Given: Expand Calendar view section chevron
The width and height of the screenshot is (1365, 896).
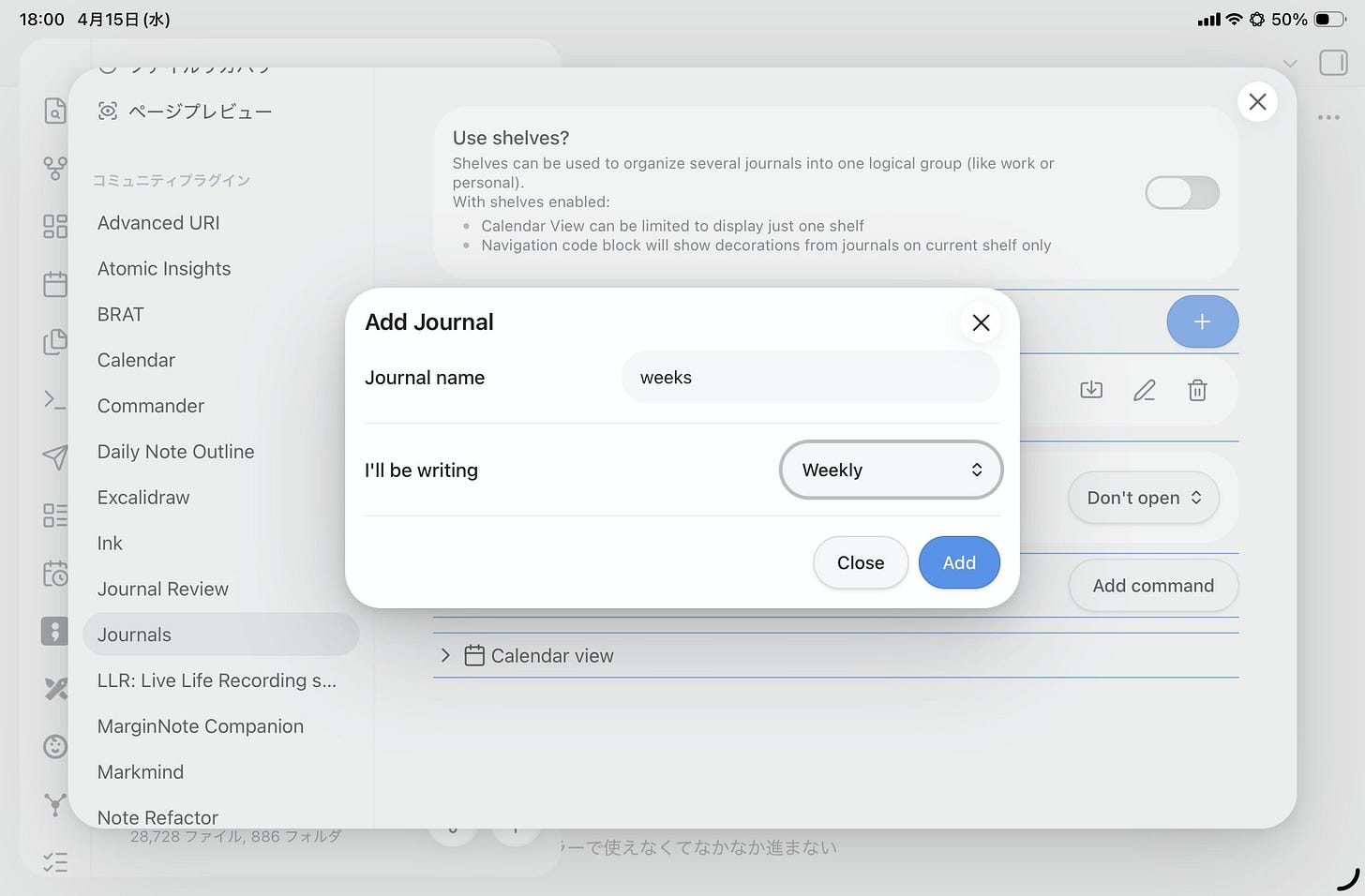Looking at the screenshot, I should (445, 655).
